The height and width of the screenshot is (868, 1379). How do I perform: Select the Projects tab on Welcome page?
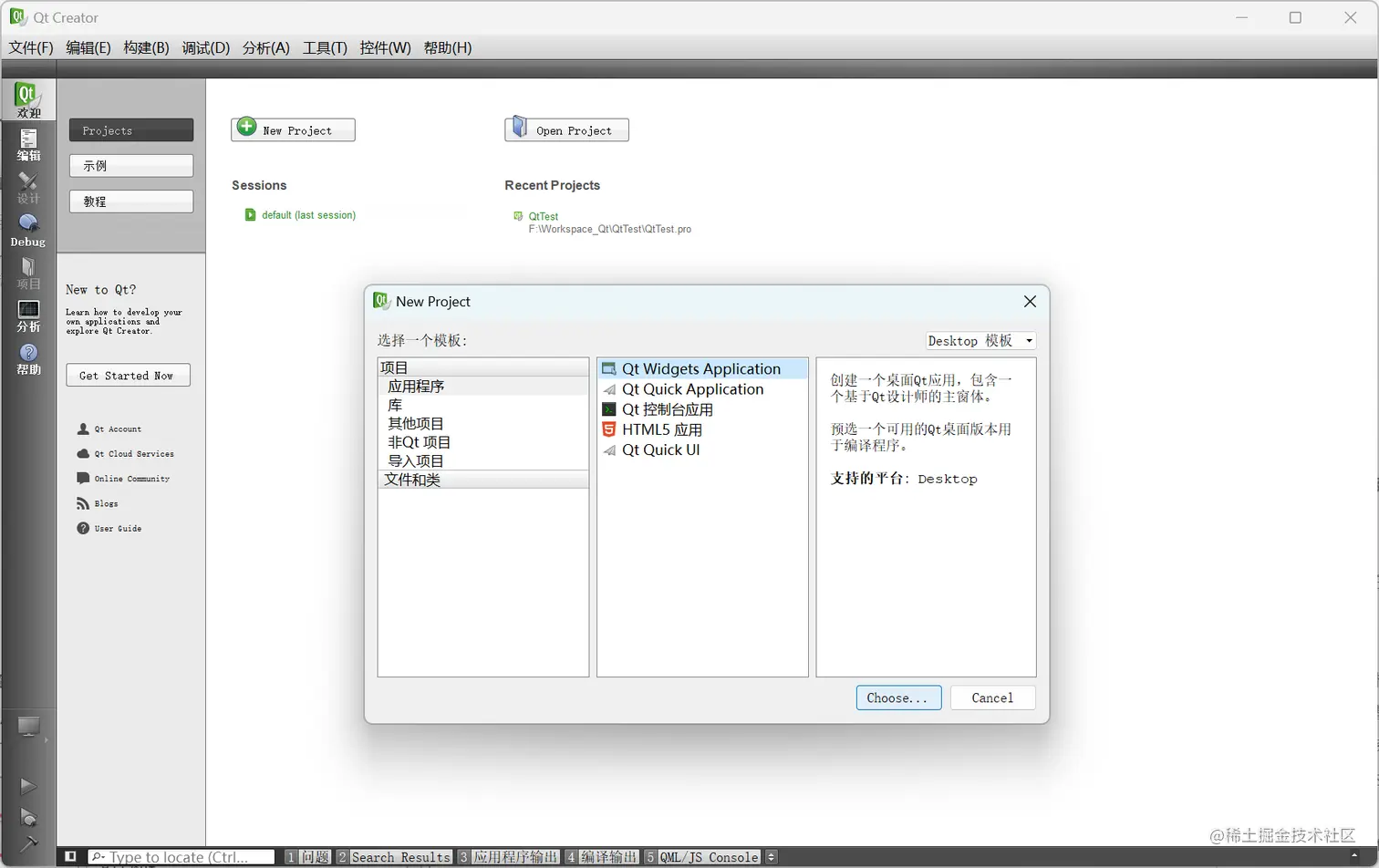click(131, 130)
